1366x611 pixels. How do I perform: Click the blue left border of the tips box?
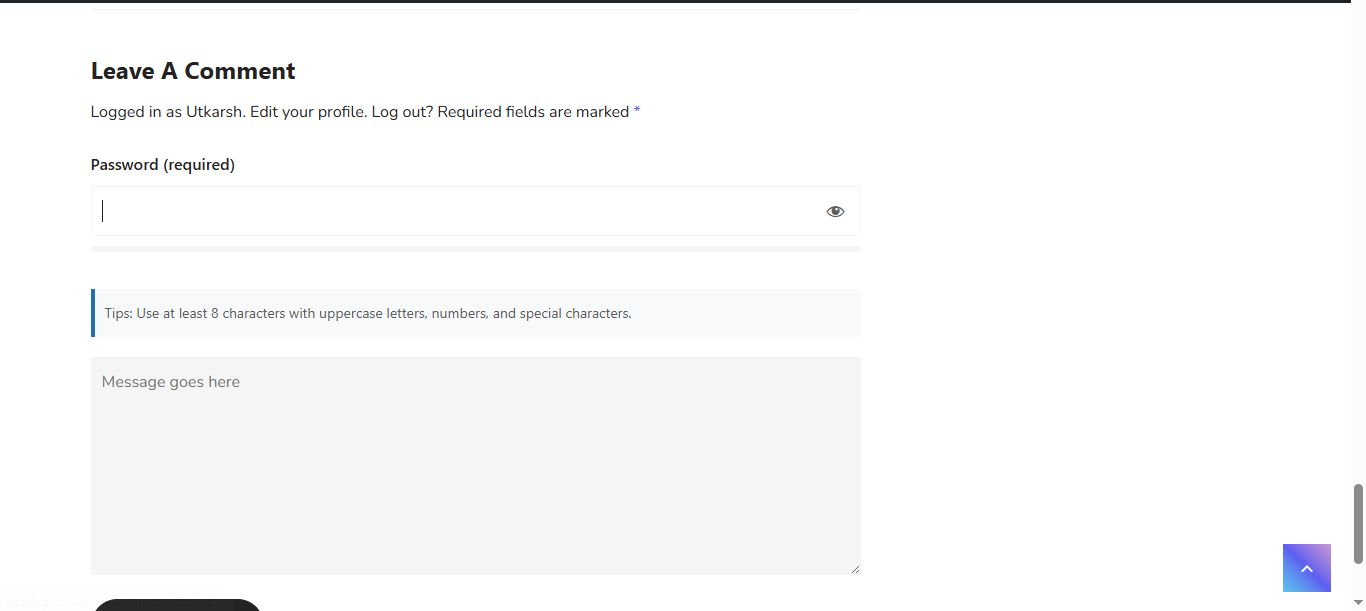(x=93, y=313)
